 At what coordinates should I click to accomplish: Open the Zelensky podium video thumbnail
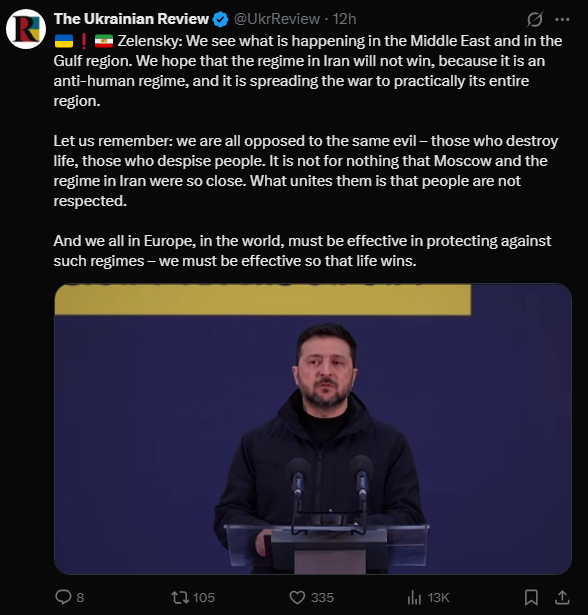(x=313, y=429)
